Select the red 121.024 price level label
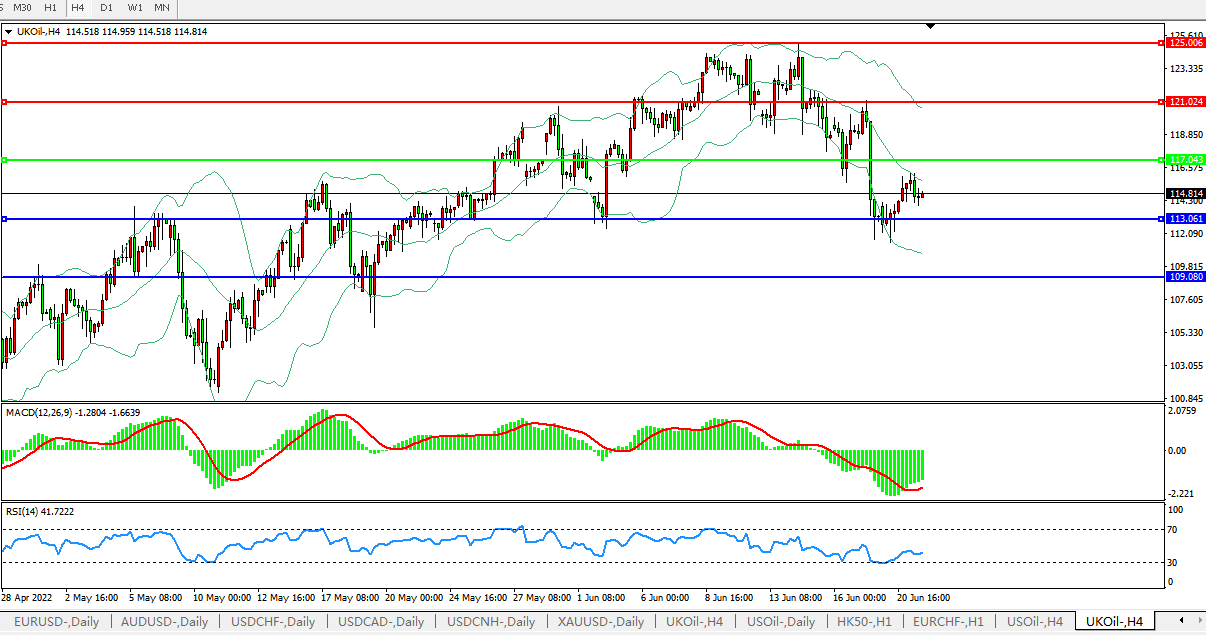1206x635 pixels. coord(1185,102)
